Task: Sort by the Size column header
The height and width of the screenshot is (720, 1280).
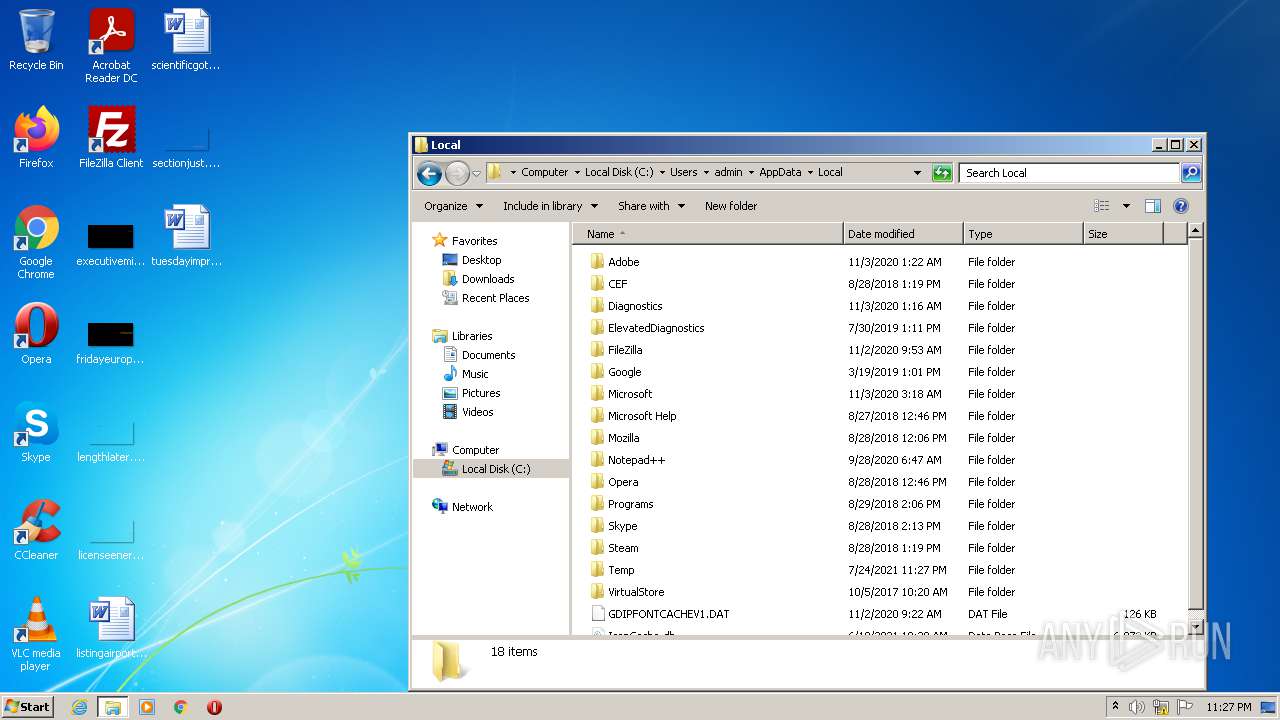Action: (x=1123, y=234)
